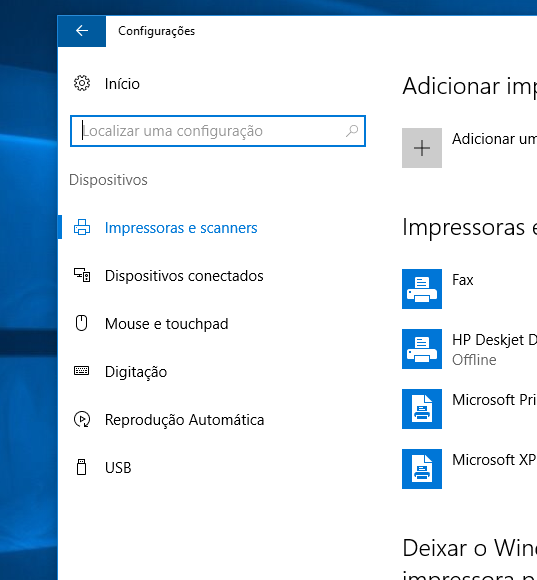Go back using the arrow button
537x580 pixels.
(x=82, y=31)
